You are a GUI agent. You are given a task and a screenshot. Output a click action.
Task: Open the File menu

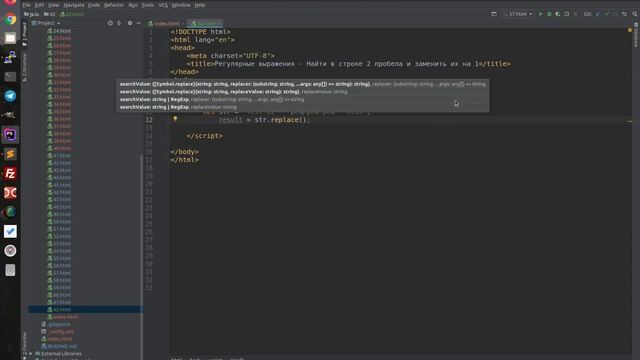coord(27,5)
